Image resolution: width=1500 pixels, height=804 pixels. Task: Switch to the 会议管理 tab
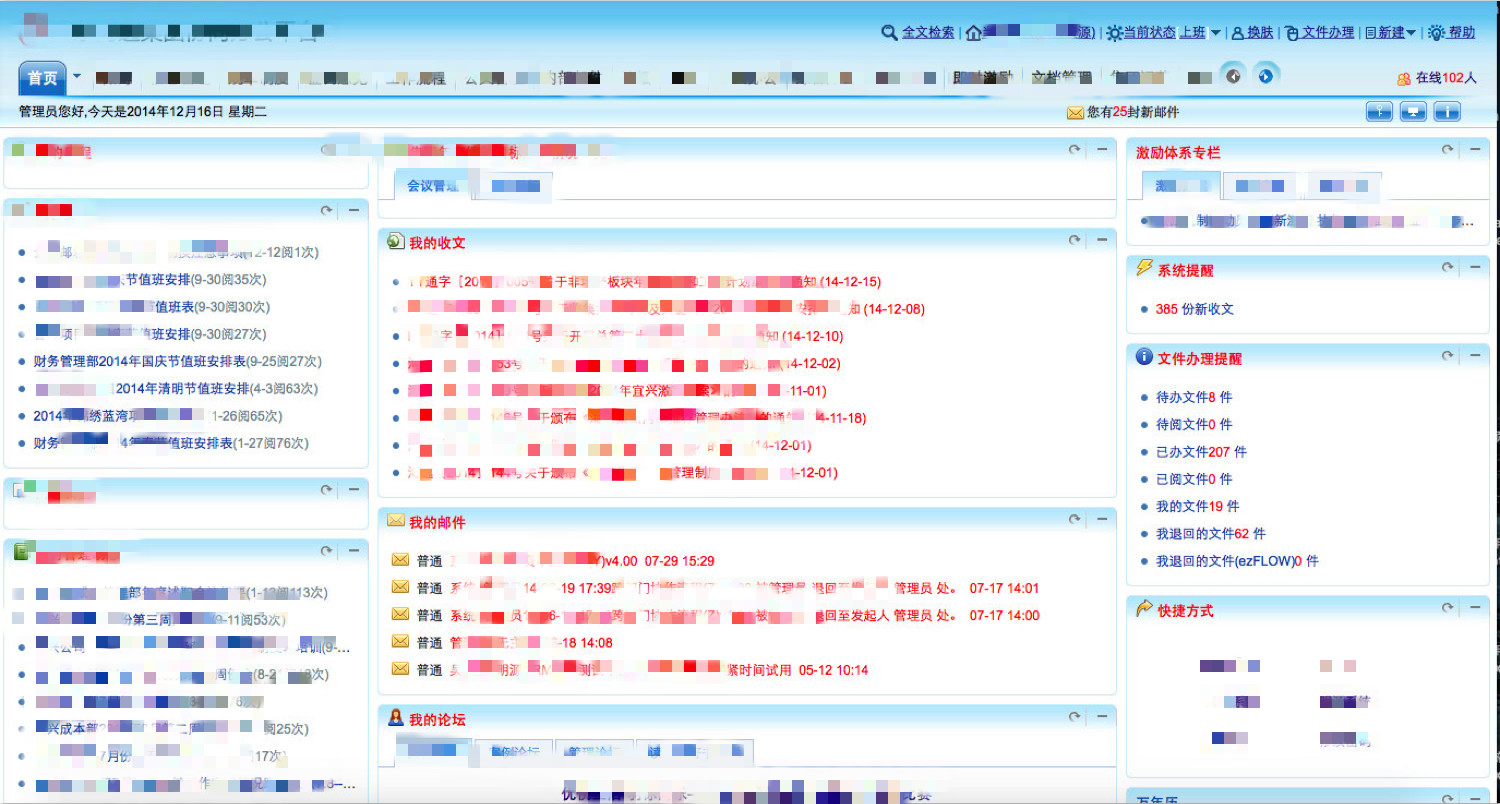(432, 186)
